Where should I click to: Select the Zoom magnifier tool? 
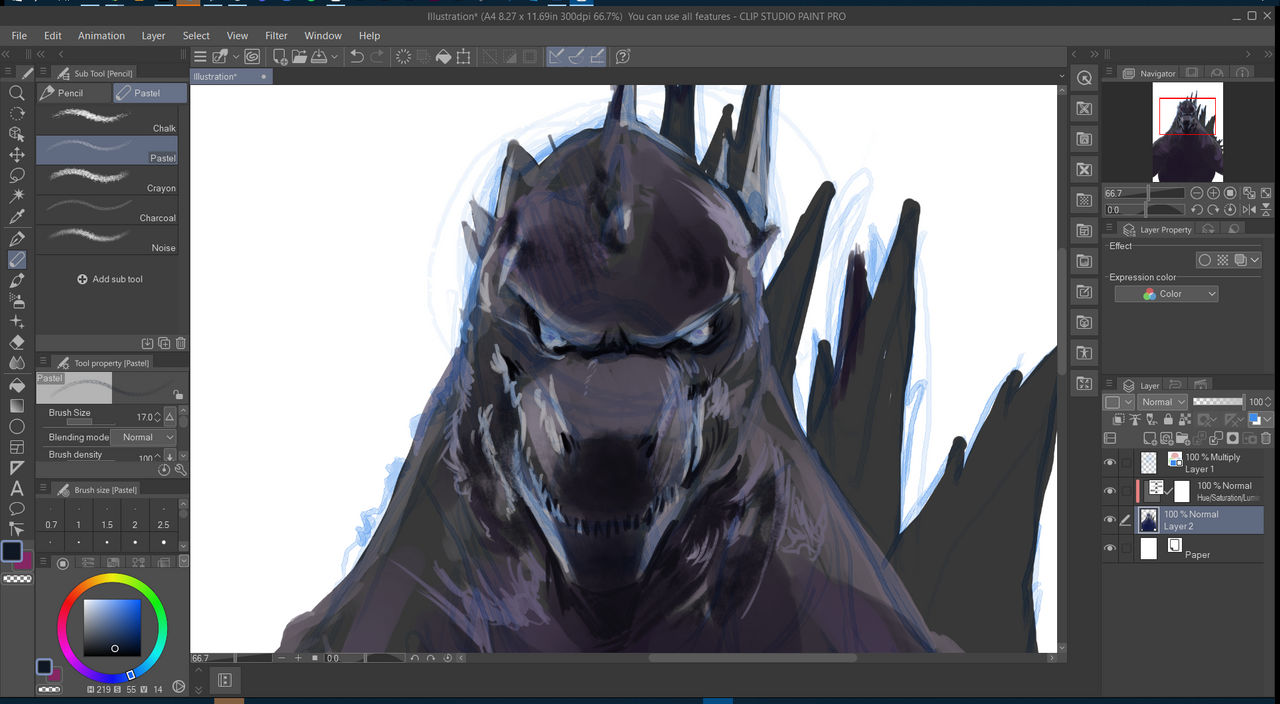[17, 92]
